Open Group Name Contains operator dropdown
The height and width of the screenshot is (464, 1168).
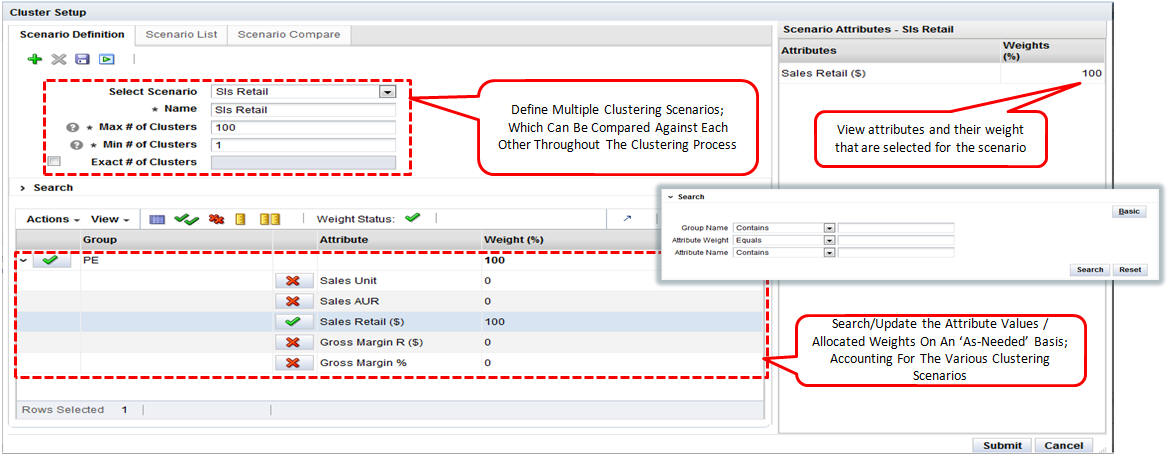(x=828, y=228)
